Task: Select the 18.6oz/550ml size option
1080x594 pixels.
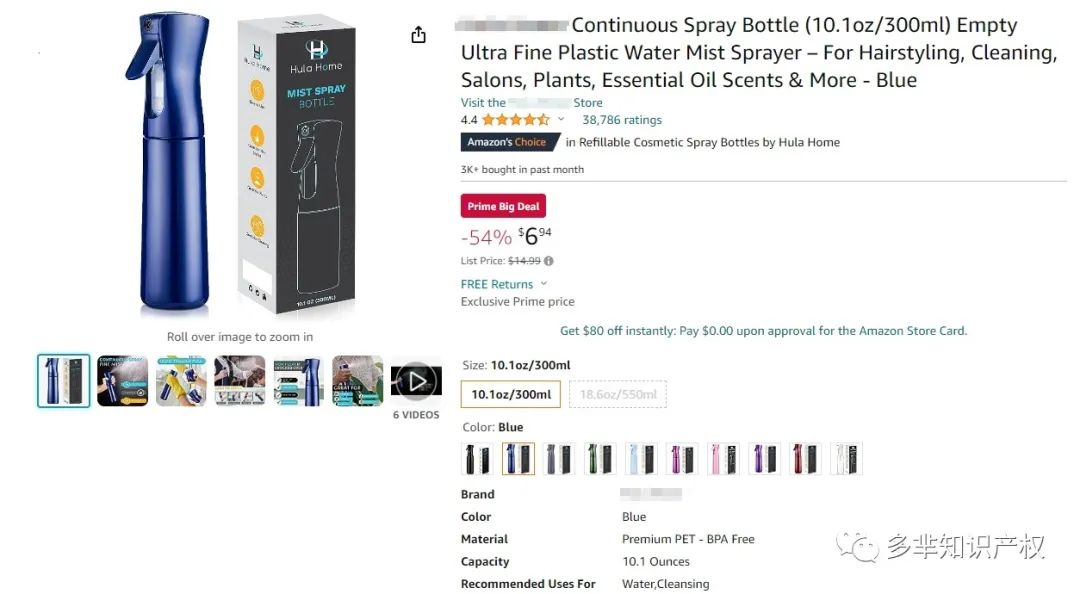Action: [x=618, y=394]
